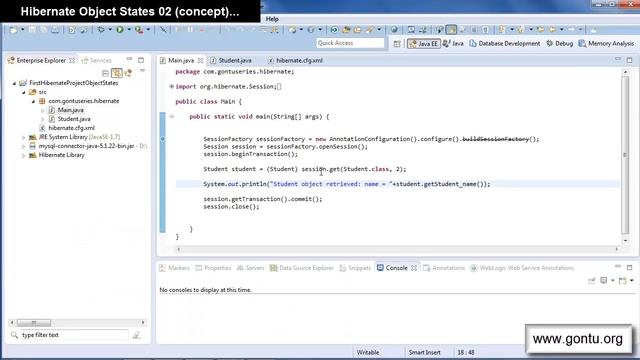Select hibernate.cfg.xml in the explorer tree
Screen dimensions: 640x360
click(x=71, y=128)
